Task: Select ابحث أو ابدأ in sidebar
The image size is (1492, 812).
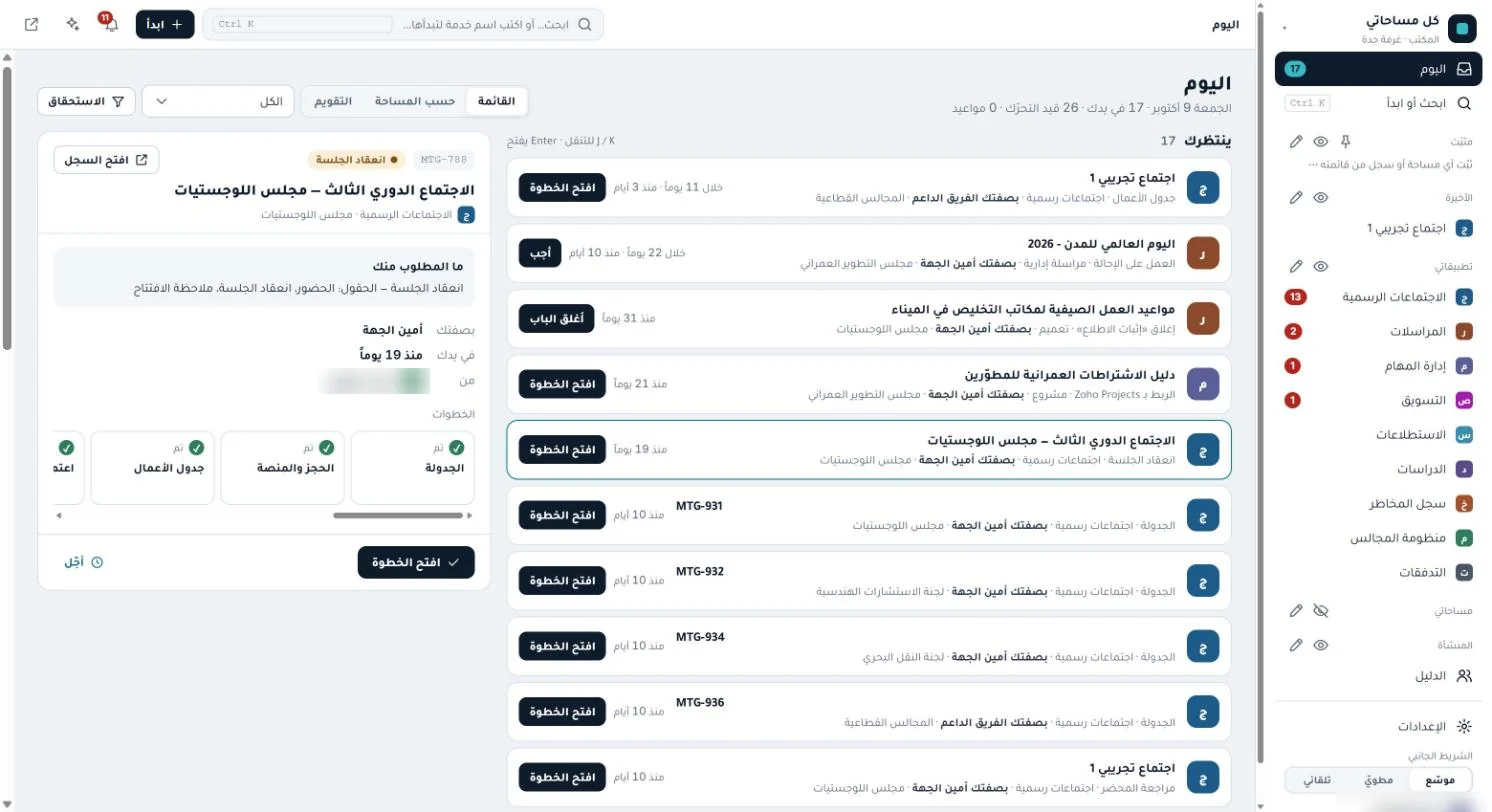Action: tap(1378, 103)
